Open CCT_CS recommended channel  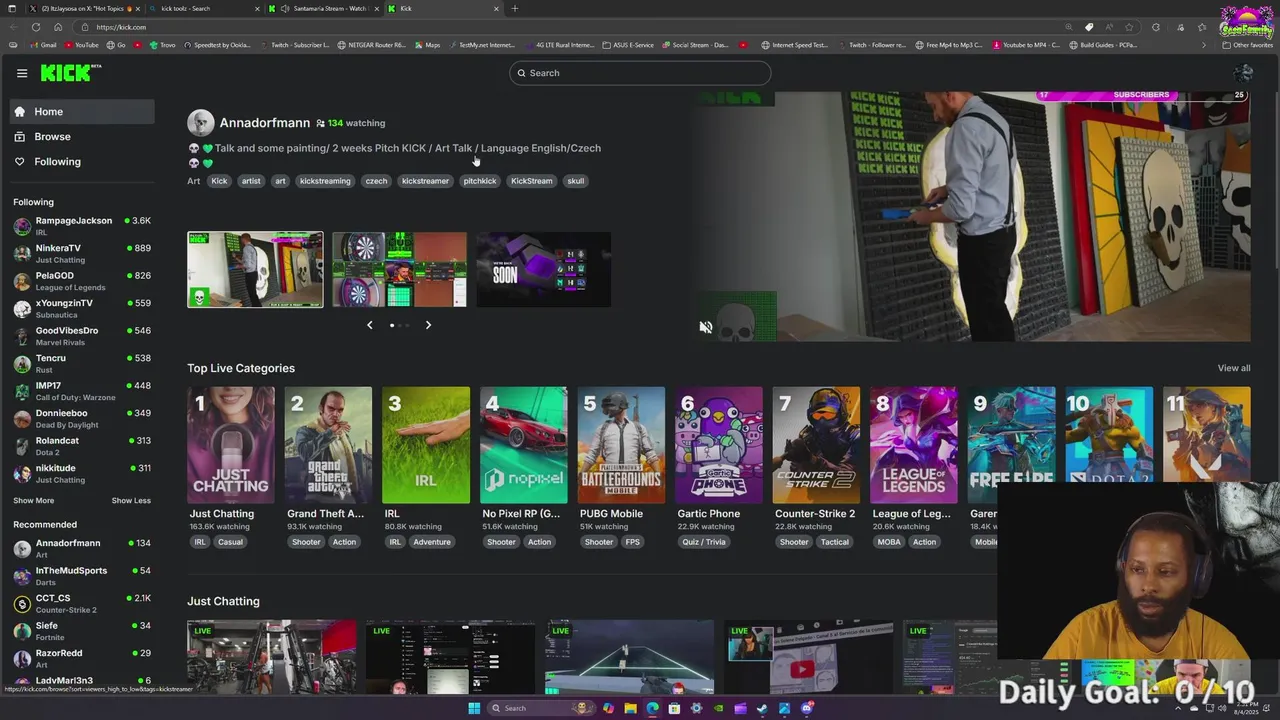click(x=82, y=604)
